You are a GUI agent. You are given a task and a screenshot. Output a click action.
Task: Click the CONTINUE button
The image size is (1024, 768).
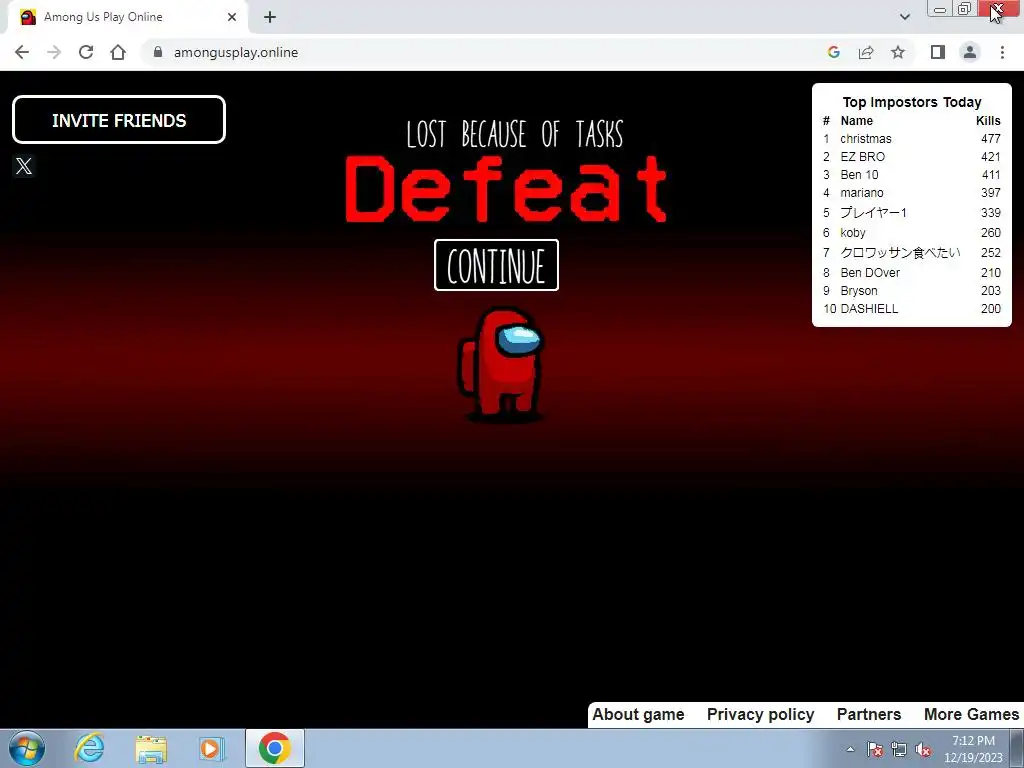(496, 265)
